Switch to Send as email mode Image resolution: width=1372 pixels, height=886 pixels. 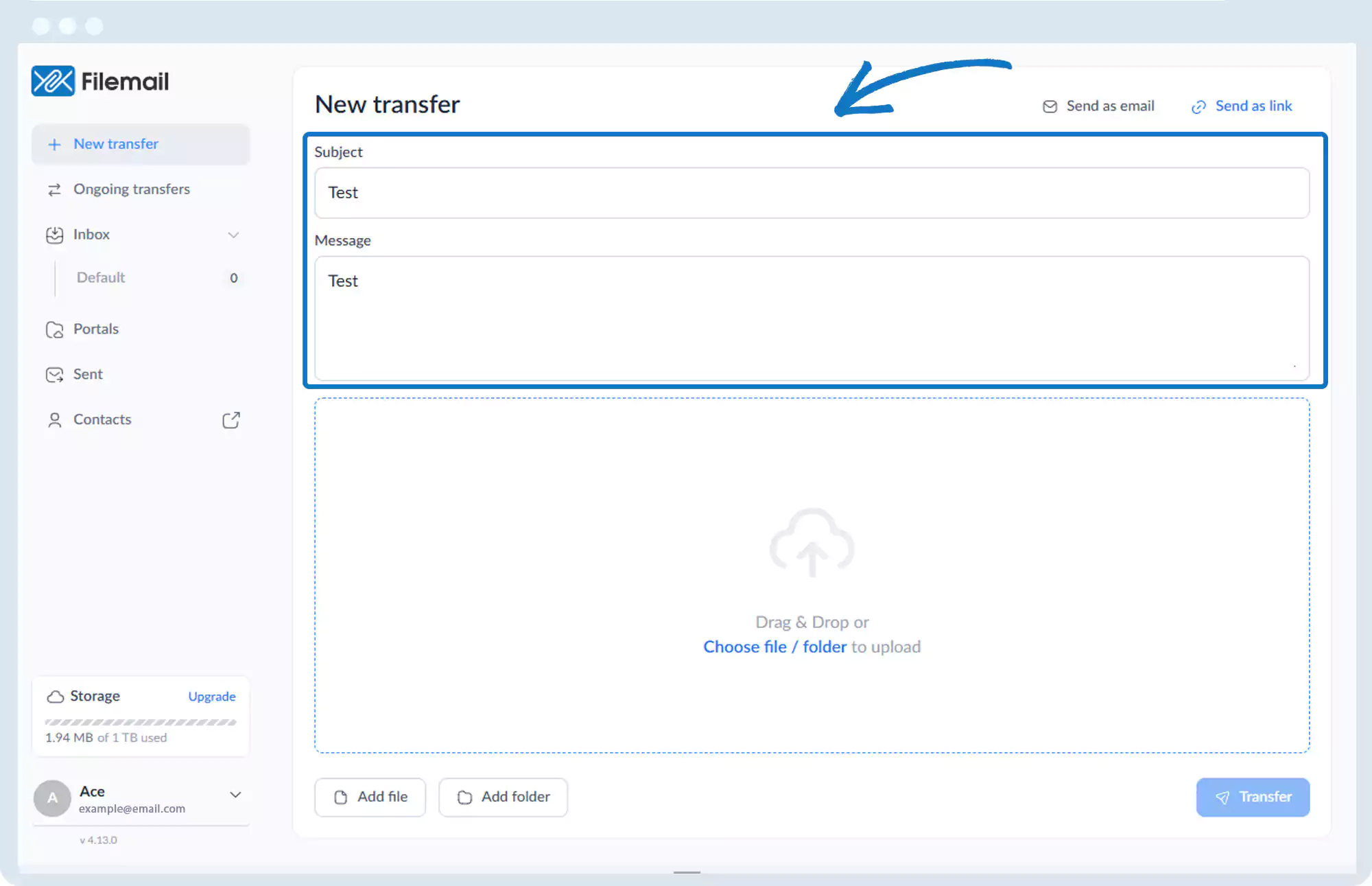(x=1099, y=106)
